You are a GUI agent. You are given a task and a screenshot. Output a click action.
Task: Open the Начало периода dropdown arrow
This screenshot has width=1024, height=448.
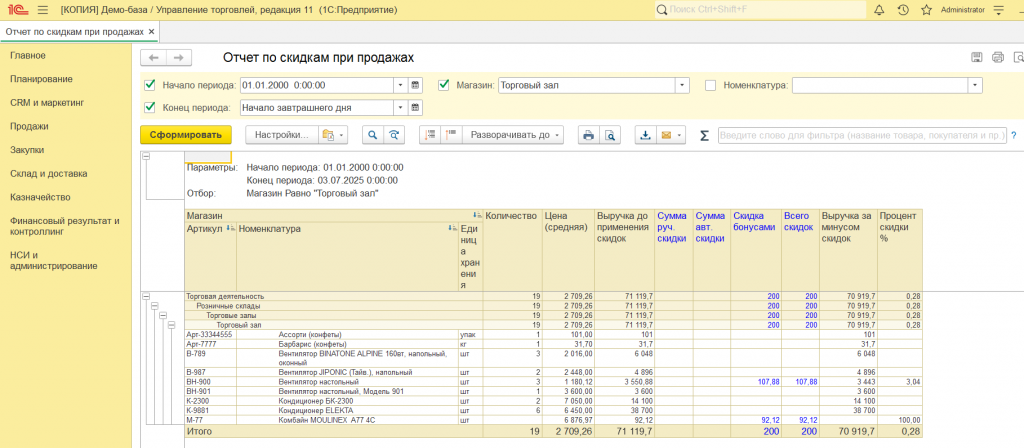[400, 85]
